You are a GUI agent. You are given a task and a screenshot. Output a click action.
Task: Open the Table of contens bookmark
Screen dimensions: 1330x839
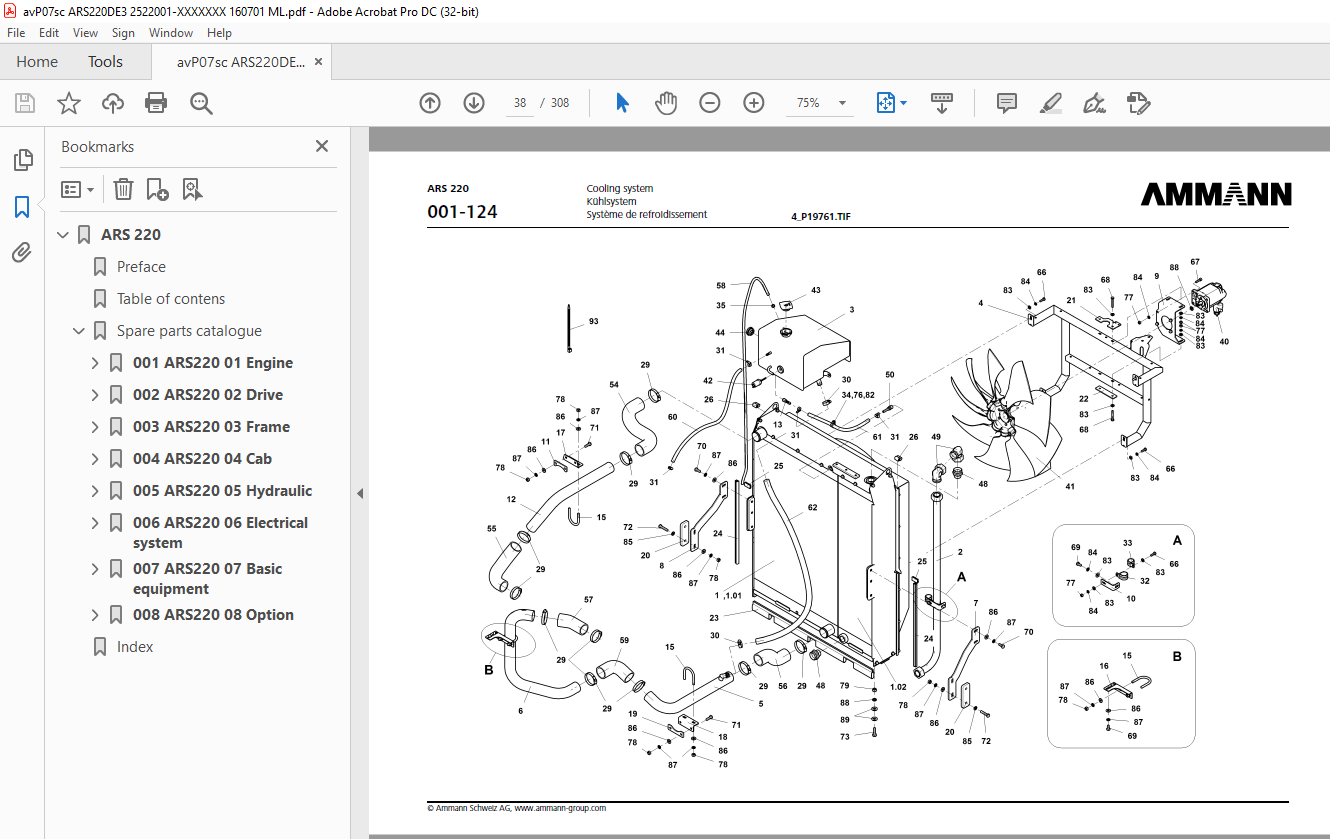[x=171, y=299]
